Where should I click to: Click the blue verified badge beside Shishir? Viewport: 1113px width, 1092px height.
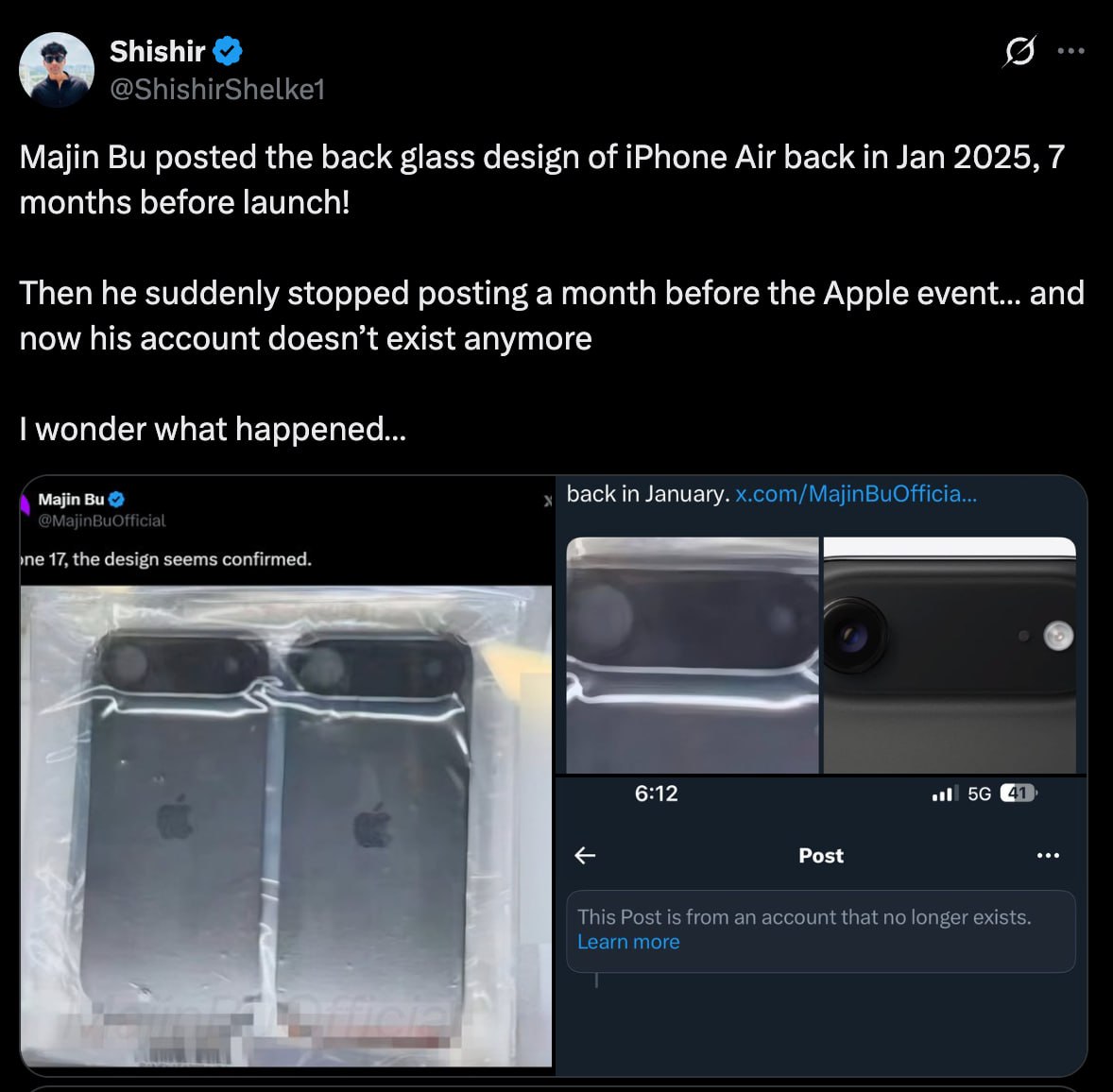click(227, 52)
